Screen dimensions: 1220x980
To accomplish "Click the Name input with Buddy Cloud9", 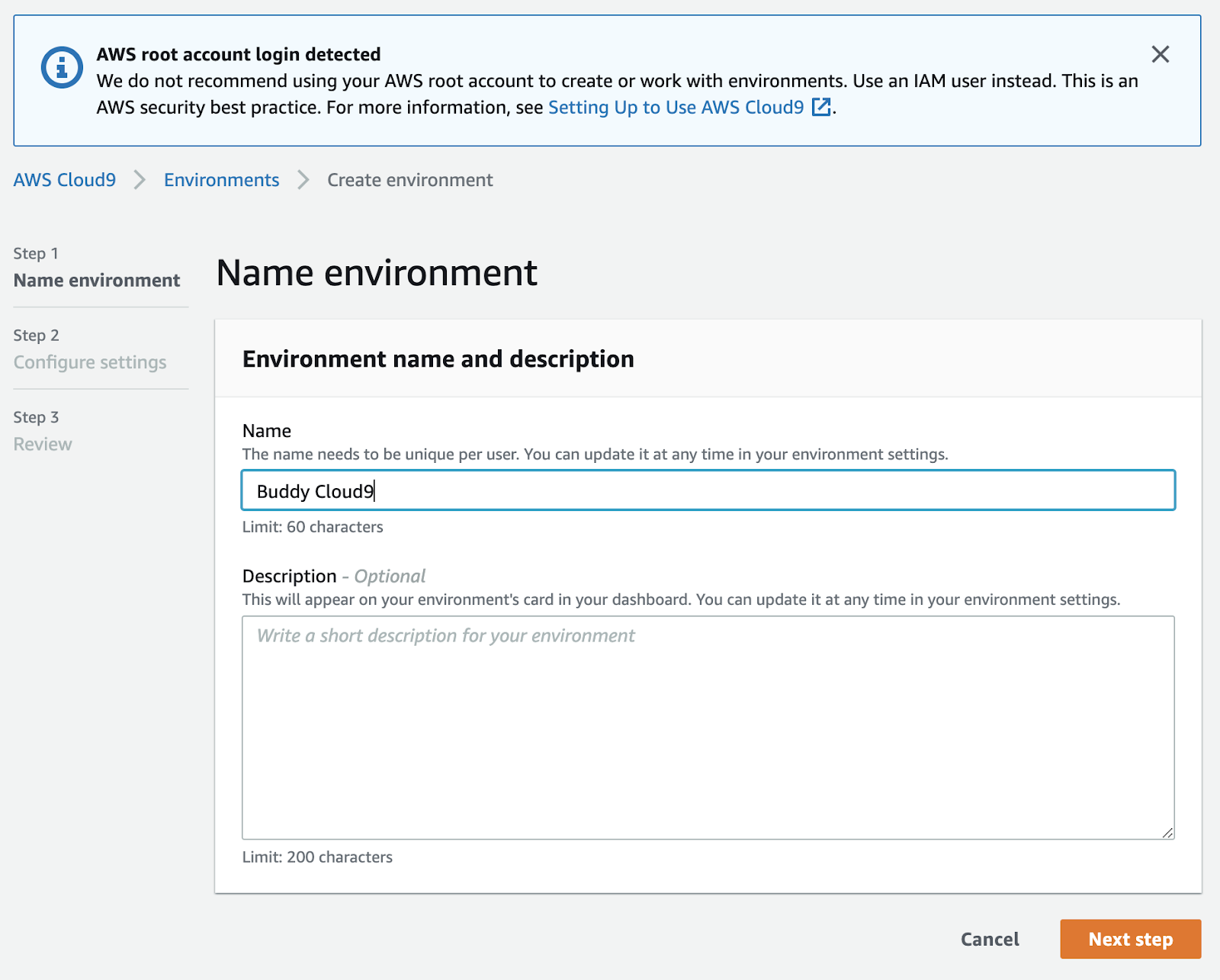I will [x=708, y=490].
